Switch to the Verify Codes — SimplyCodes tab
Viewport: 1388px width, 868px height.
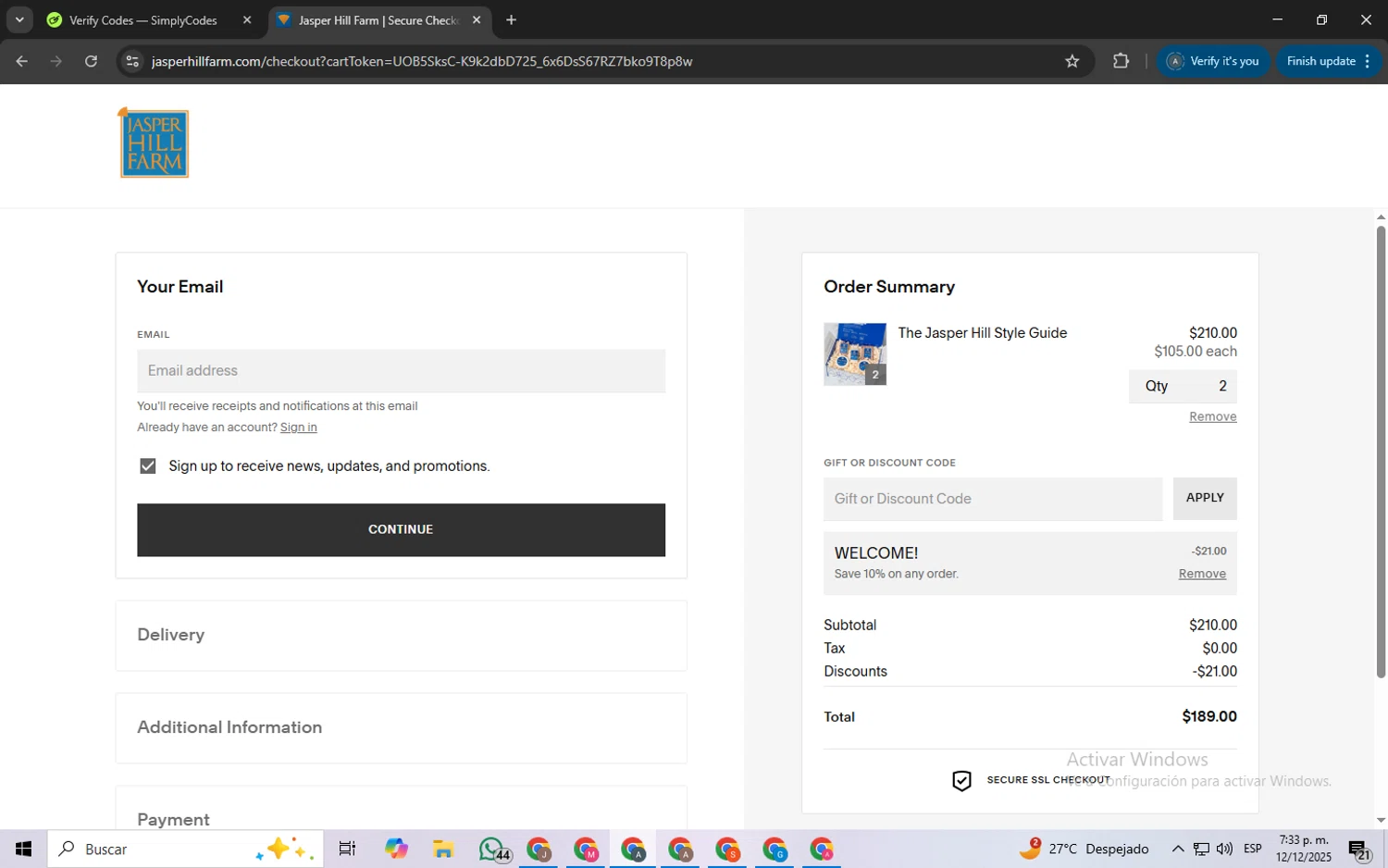[x=143, y=20]
